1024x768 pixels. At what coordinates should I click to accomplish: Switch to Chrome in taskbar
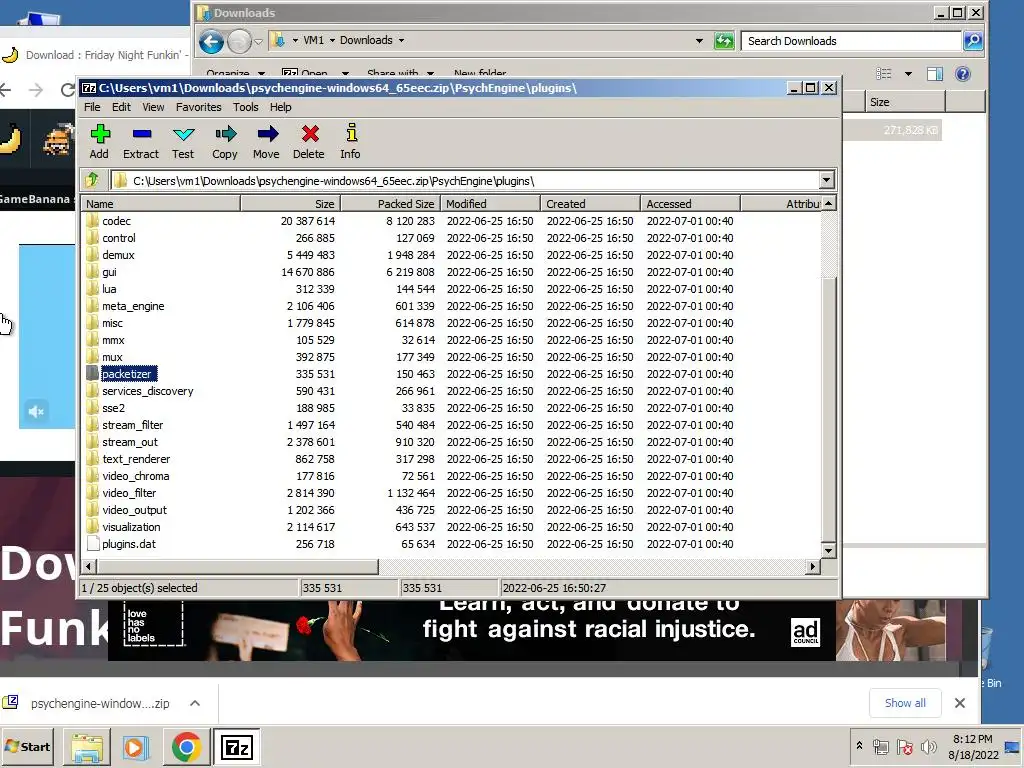coord(186,747)
